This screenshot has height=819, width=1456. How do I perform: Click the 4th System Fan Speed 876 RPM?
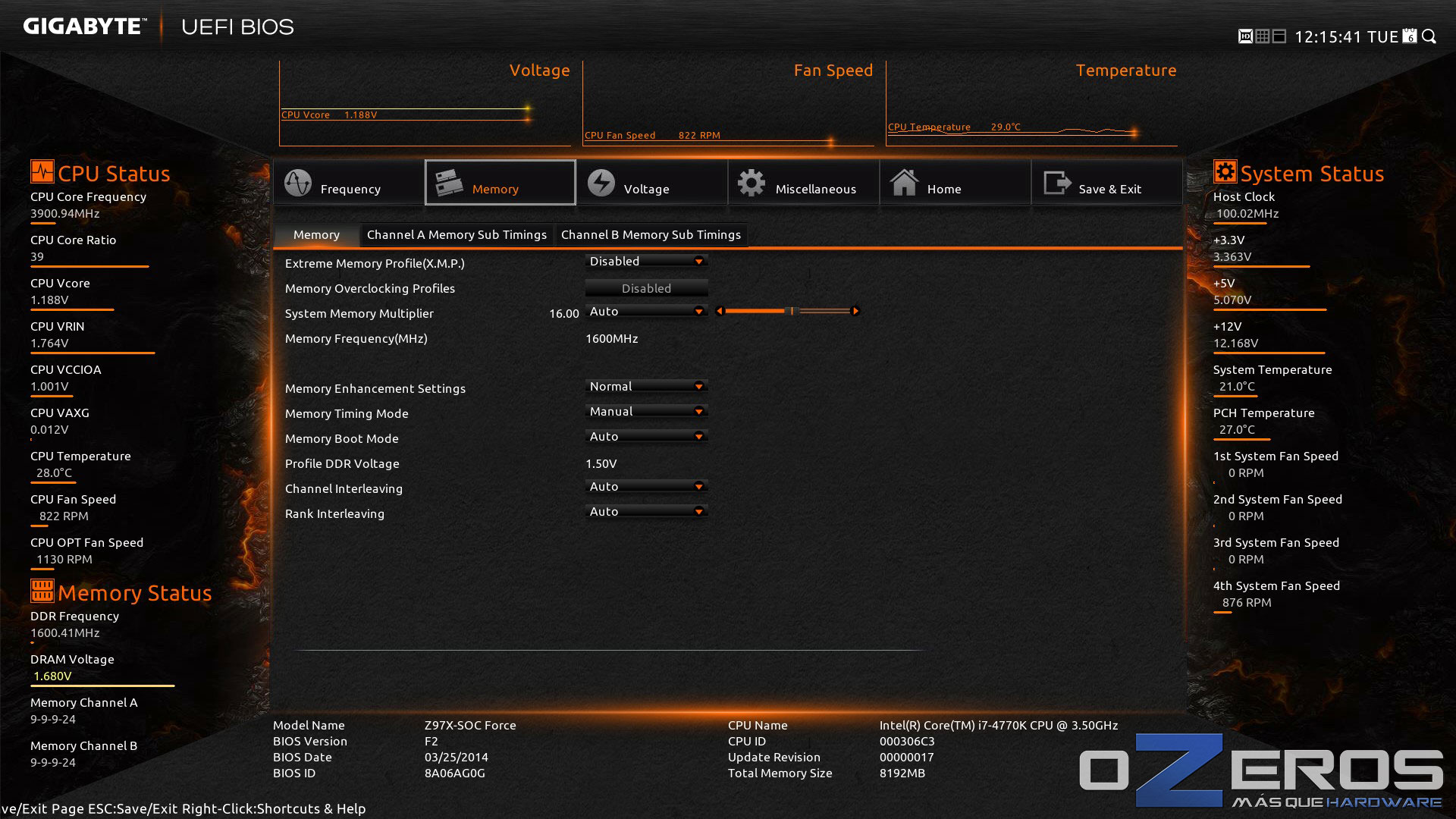pyautogui.click(x=1247, y=603)
